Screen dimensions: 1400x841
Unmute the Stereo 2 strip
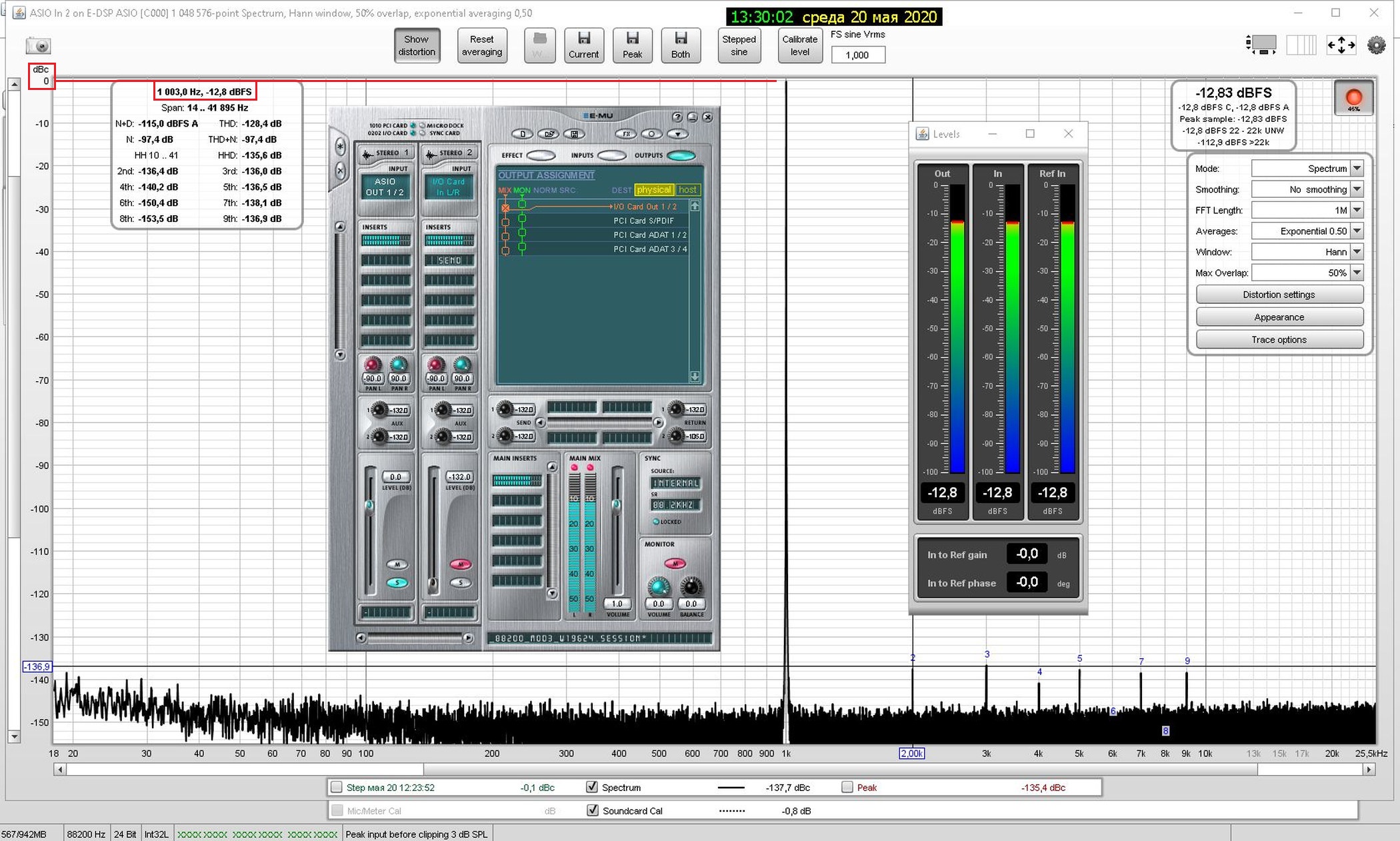pyautogui.click(x=461, y=564)
